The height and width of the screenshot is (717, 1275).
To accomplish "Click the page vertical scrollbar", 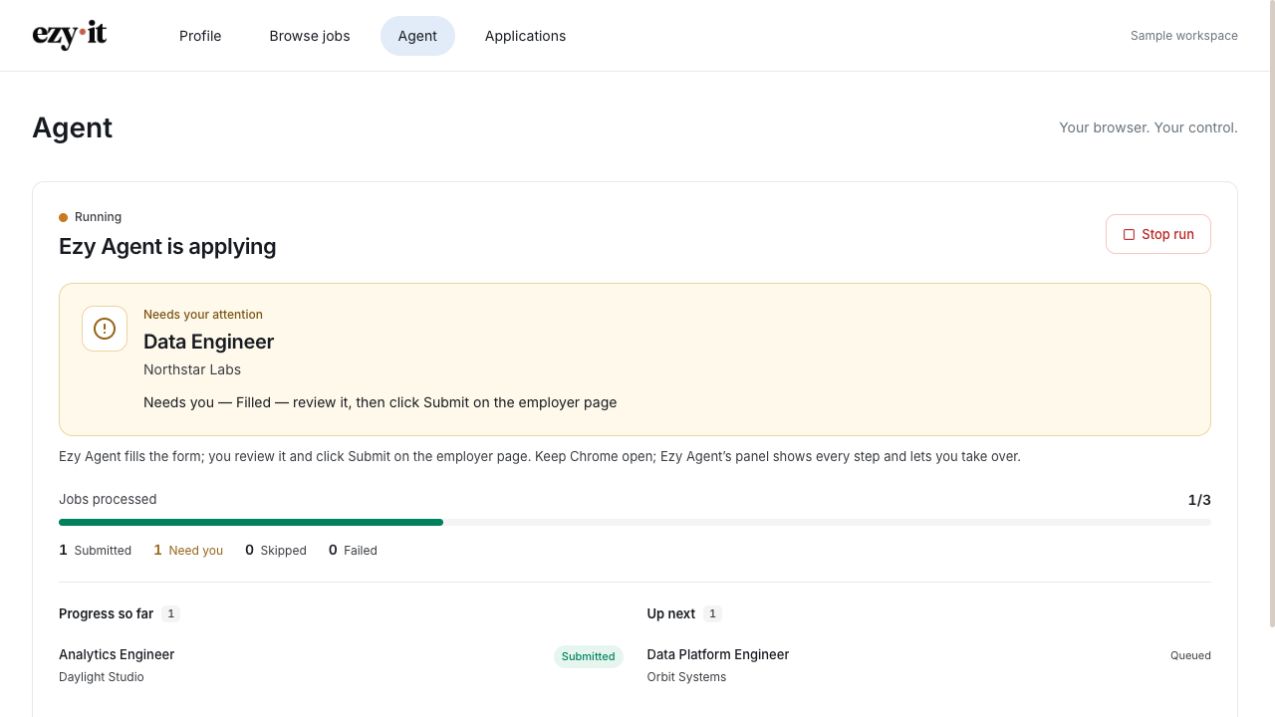I will click(x=1271, y=314).
